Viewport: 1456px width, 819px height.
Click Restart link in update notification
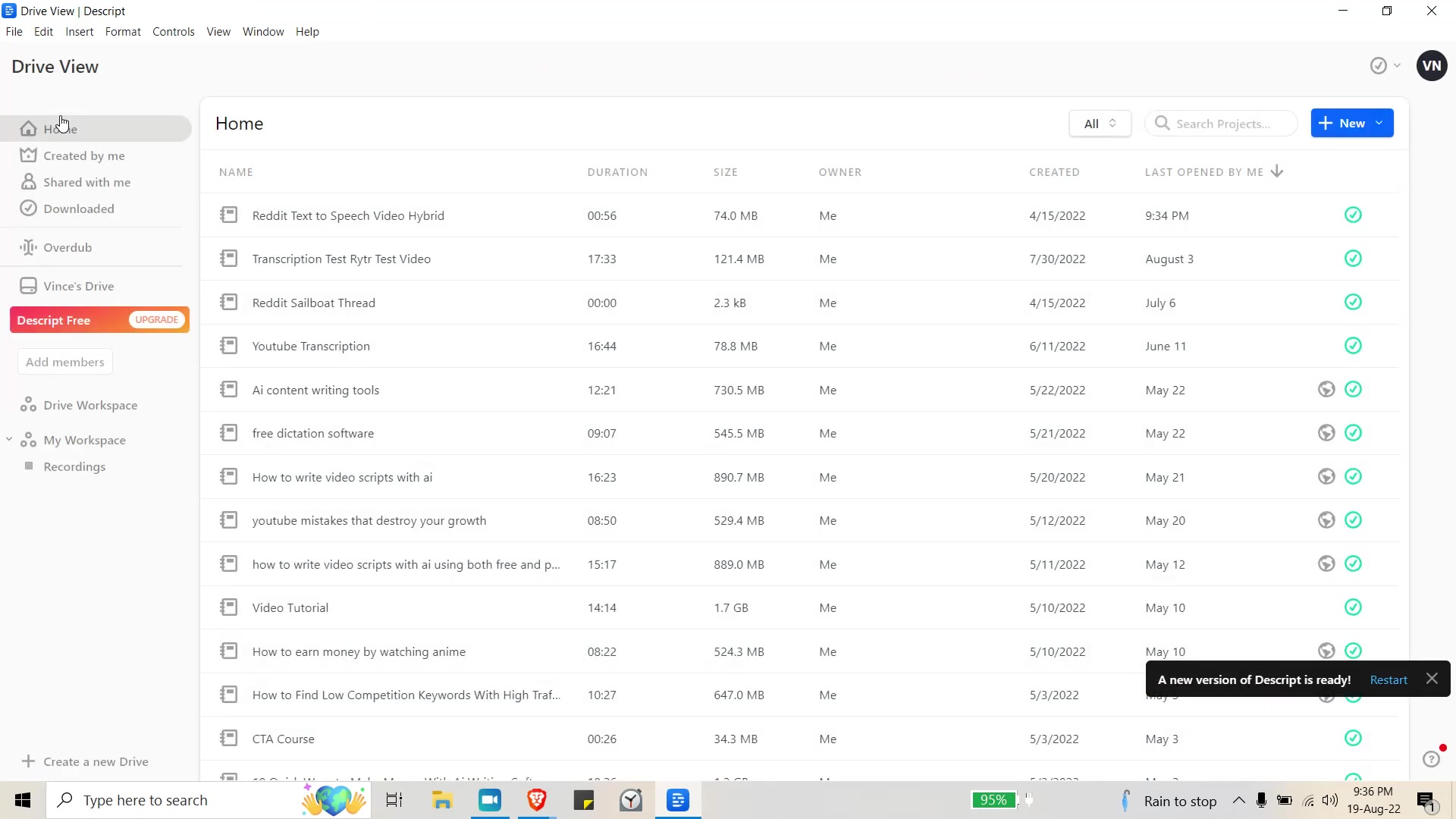(x=1389, y=680)
